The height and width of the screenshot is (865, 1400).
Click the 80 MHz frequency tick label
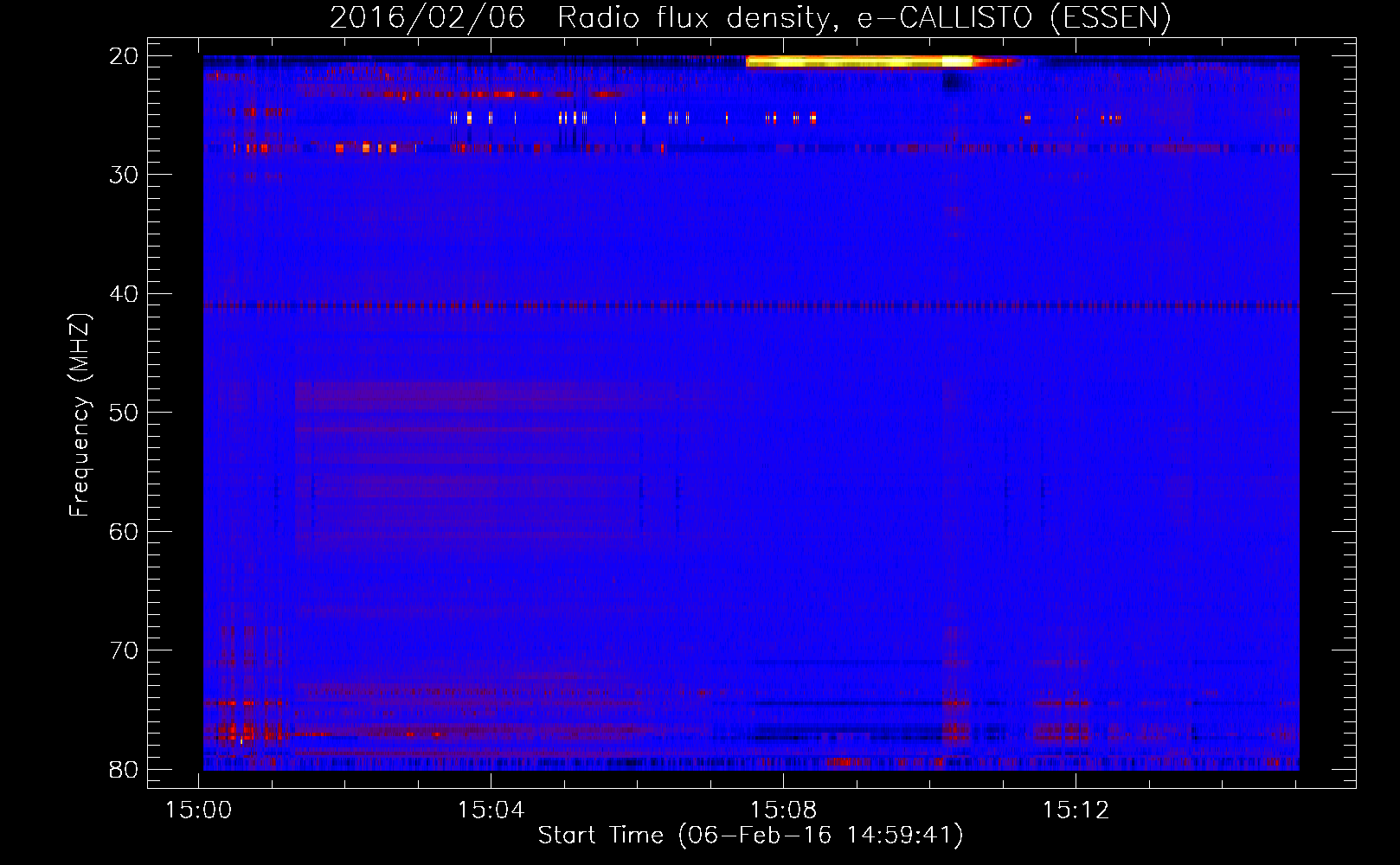[124, 769]
